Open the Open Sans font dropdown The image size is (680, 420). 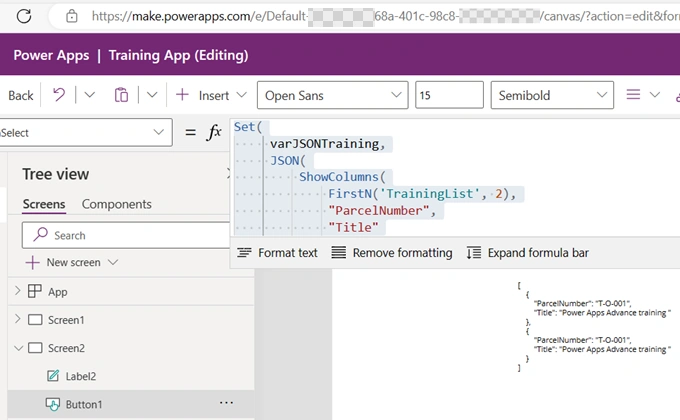[333, 95]
